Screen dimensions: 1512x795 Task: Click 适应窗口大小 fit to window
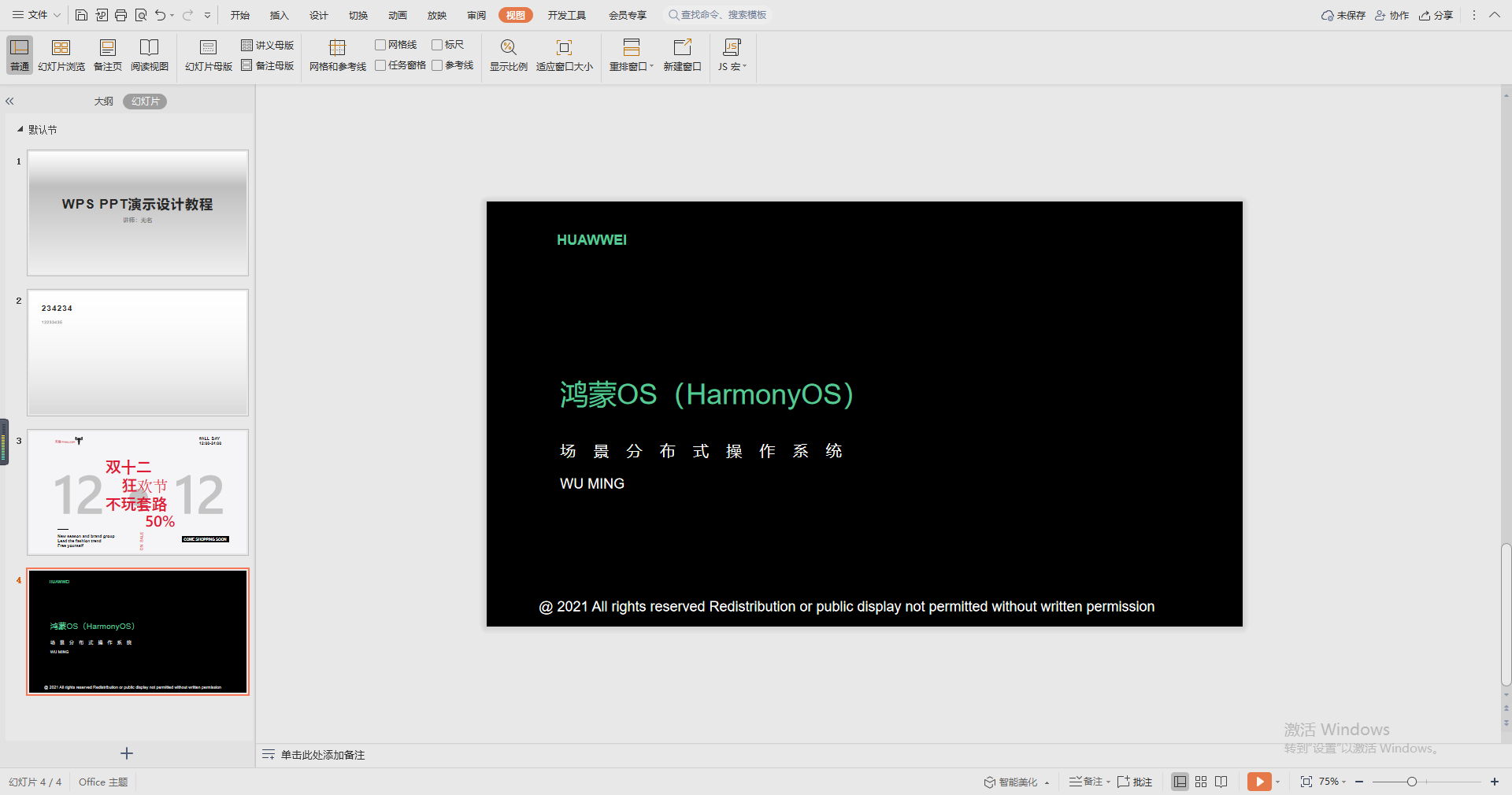(x=565, y=55)
